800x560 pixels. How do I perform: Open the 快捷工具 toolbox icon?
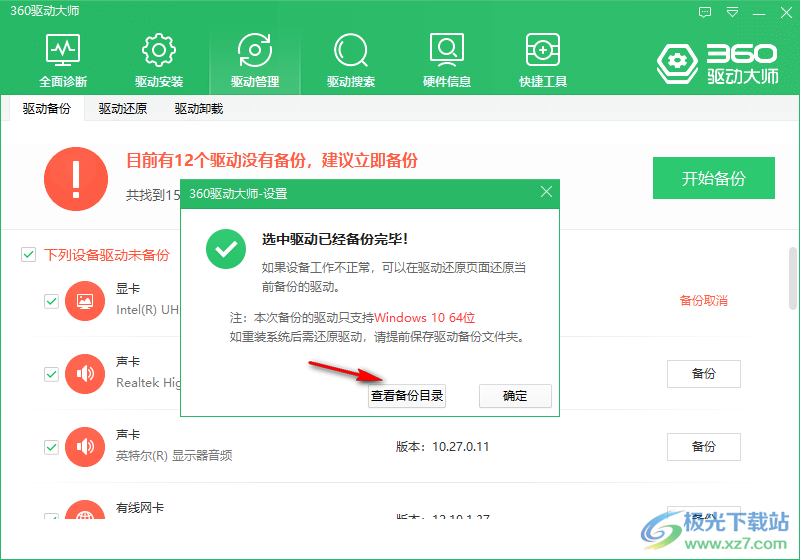[543, 60]
